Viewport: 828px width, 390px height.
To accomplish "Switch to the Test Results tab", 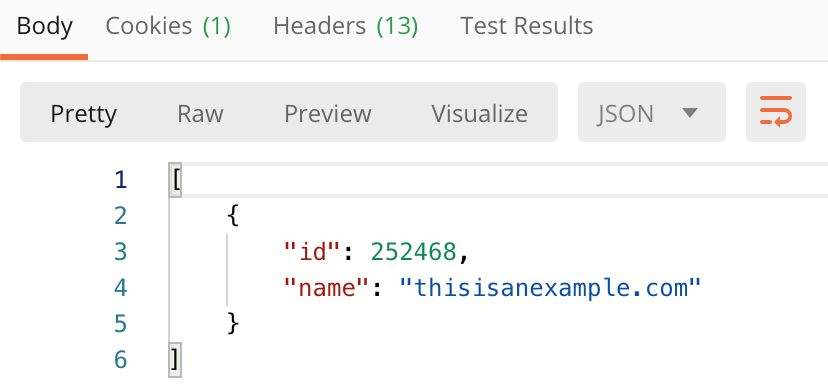I will click(x=526, y=26).
